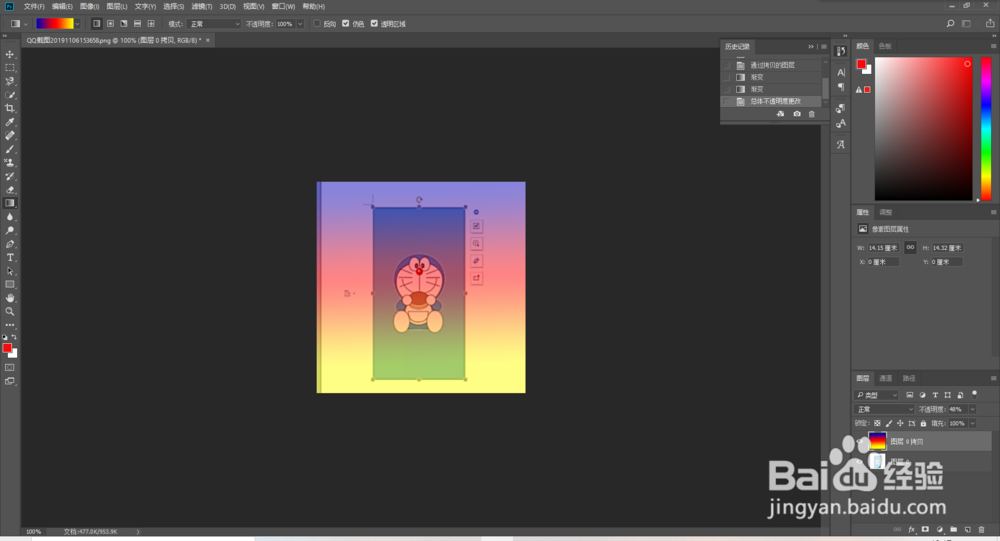Open the layer fill 填充 dropdown arrow

point(973,423)
